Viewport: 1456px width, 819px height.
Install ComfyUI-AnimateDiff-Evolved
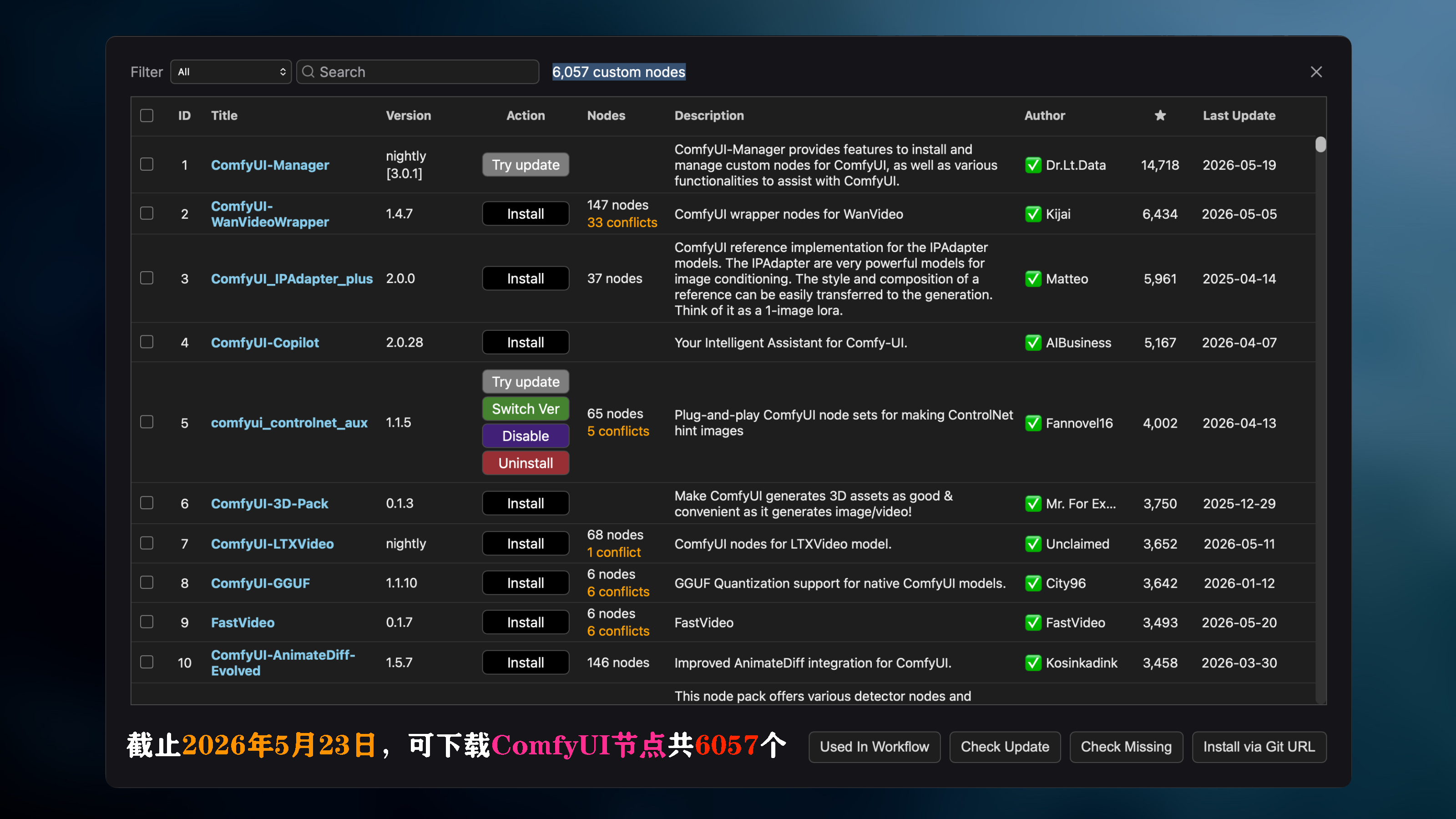pyautogui.click(x=526, y=662)
